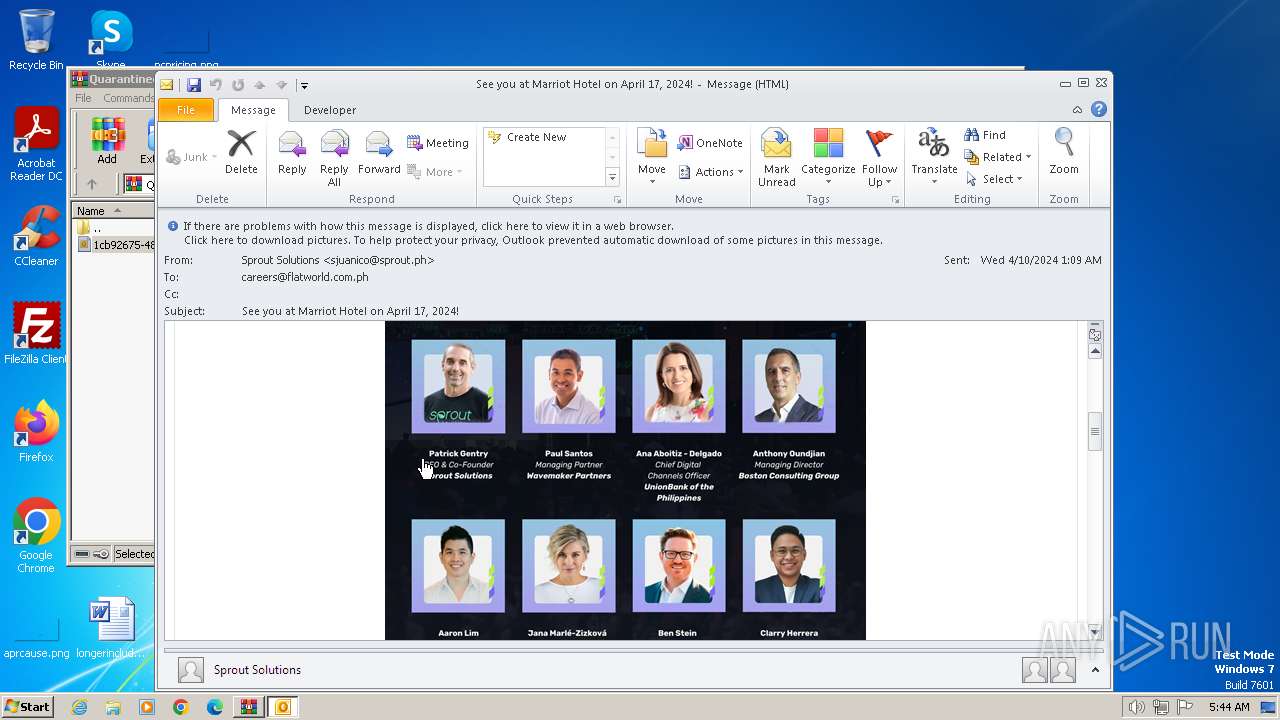Screen dimensions: 1280x720
Task: Open Actions dropdown in Move group
Action: coord(710,172)
